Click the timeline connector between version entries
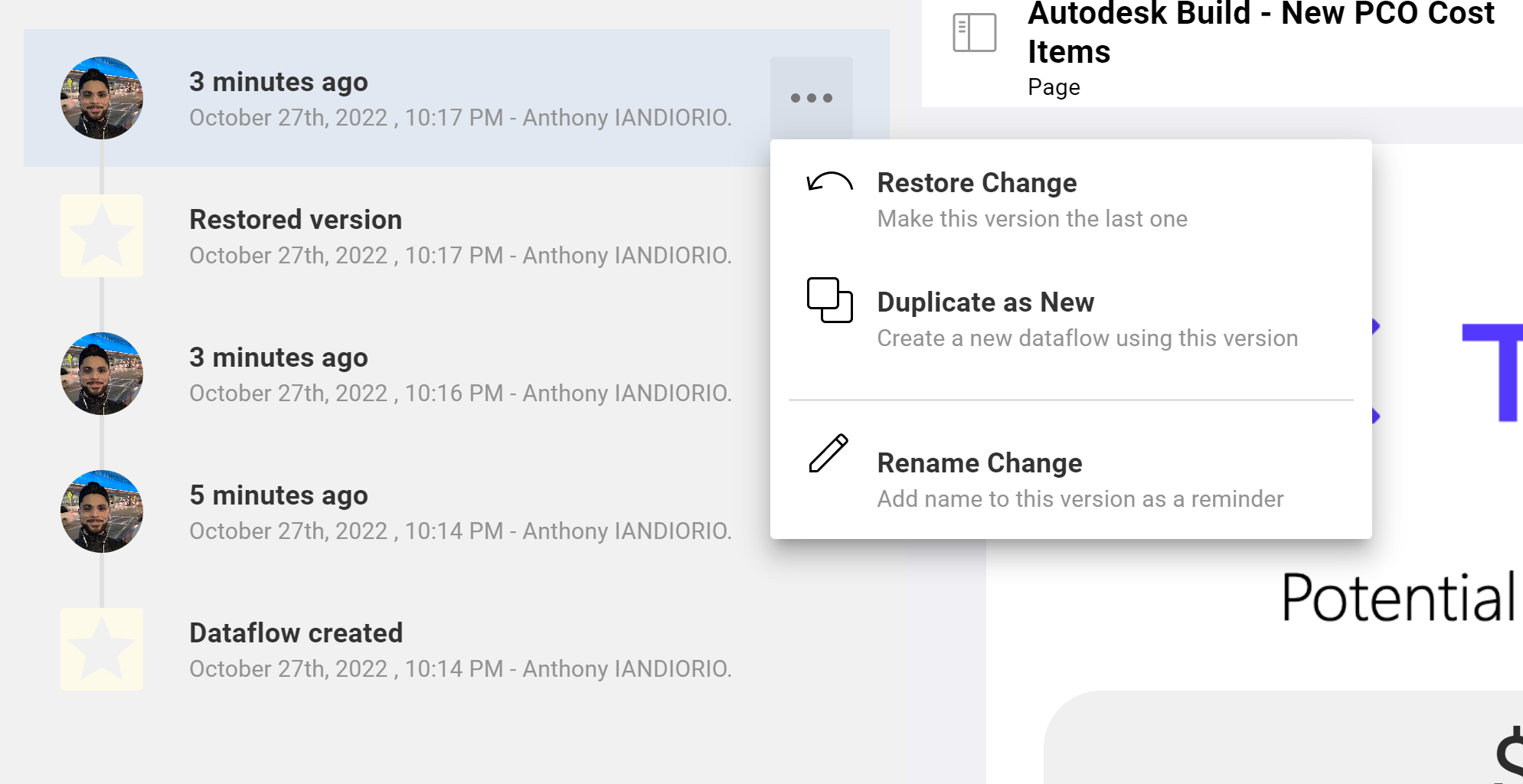The image size is (1523, 784). 101,306
